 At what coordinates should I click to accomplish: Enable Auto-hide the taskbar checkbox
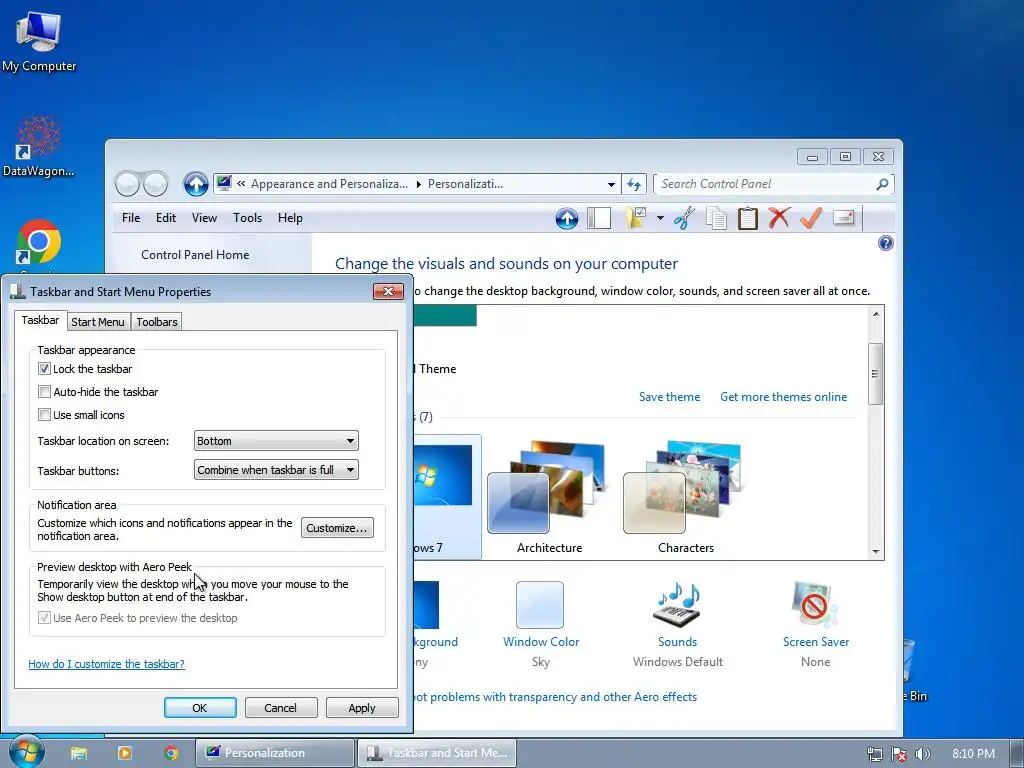point(44,392)
